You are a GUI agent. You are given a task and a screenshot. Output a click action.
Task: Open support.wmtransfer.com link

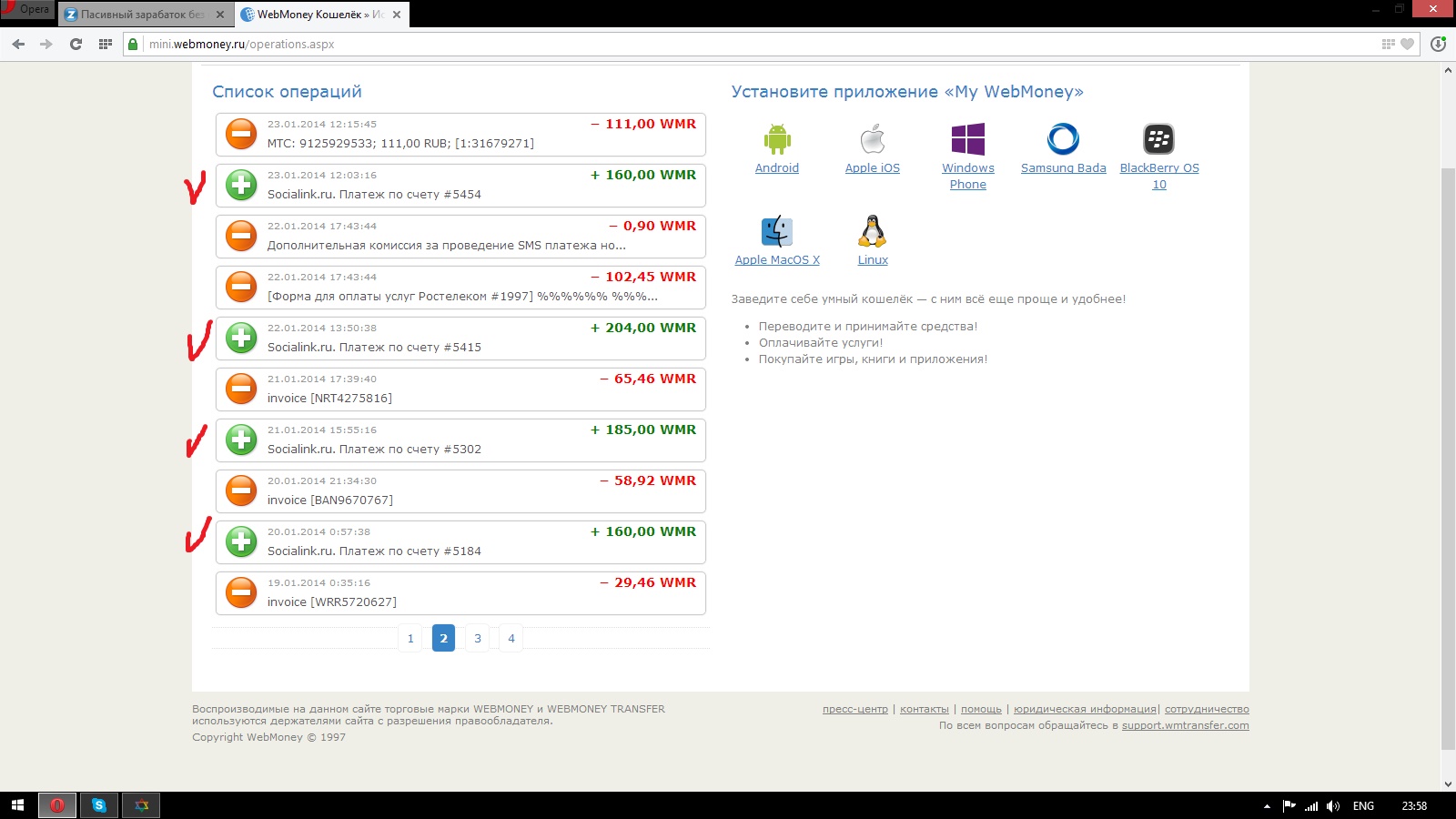[x=1185, y=725]
